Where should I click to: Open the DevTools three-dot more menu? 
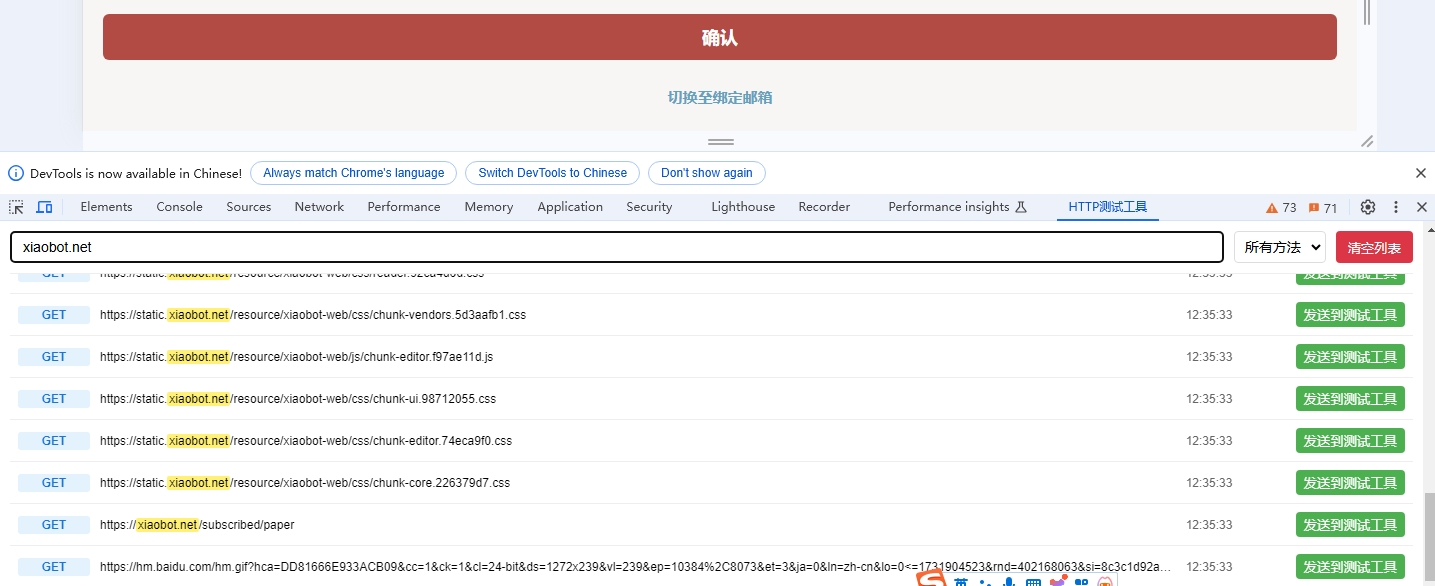pyautogui.click(x=1396, y=207)
